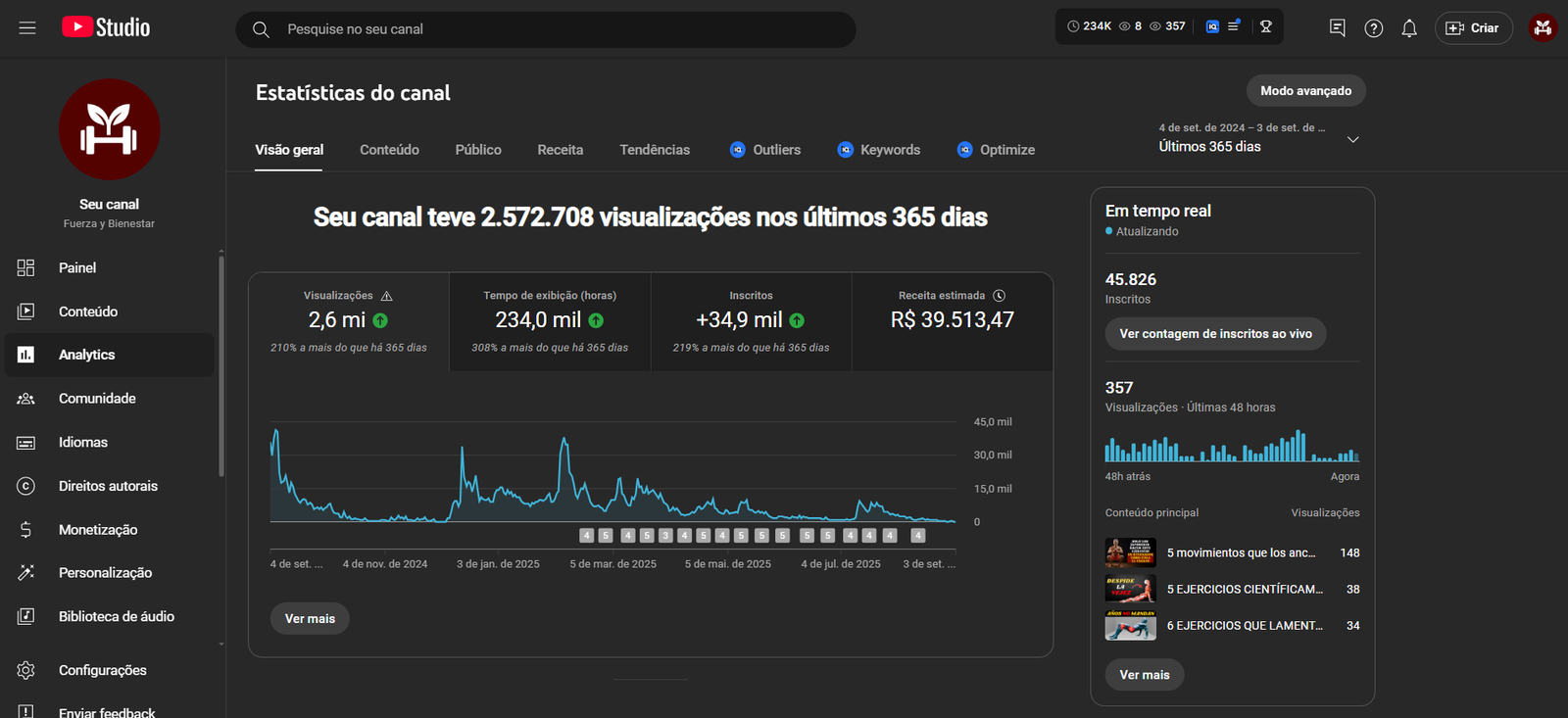
Task: Select the Receita estimada metric card
Action: 952,321
